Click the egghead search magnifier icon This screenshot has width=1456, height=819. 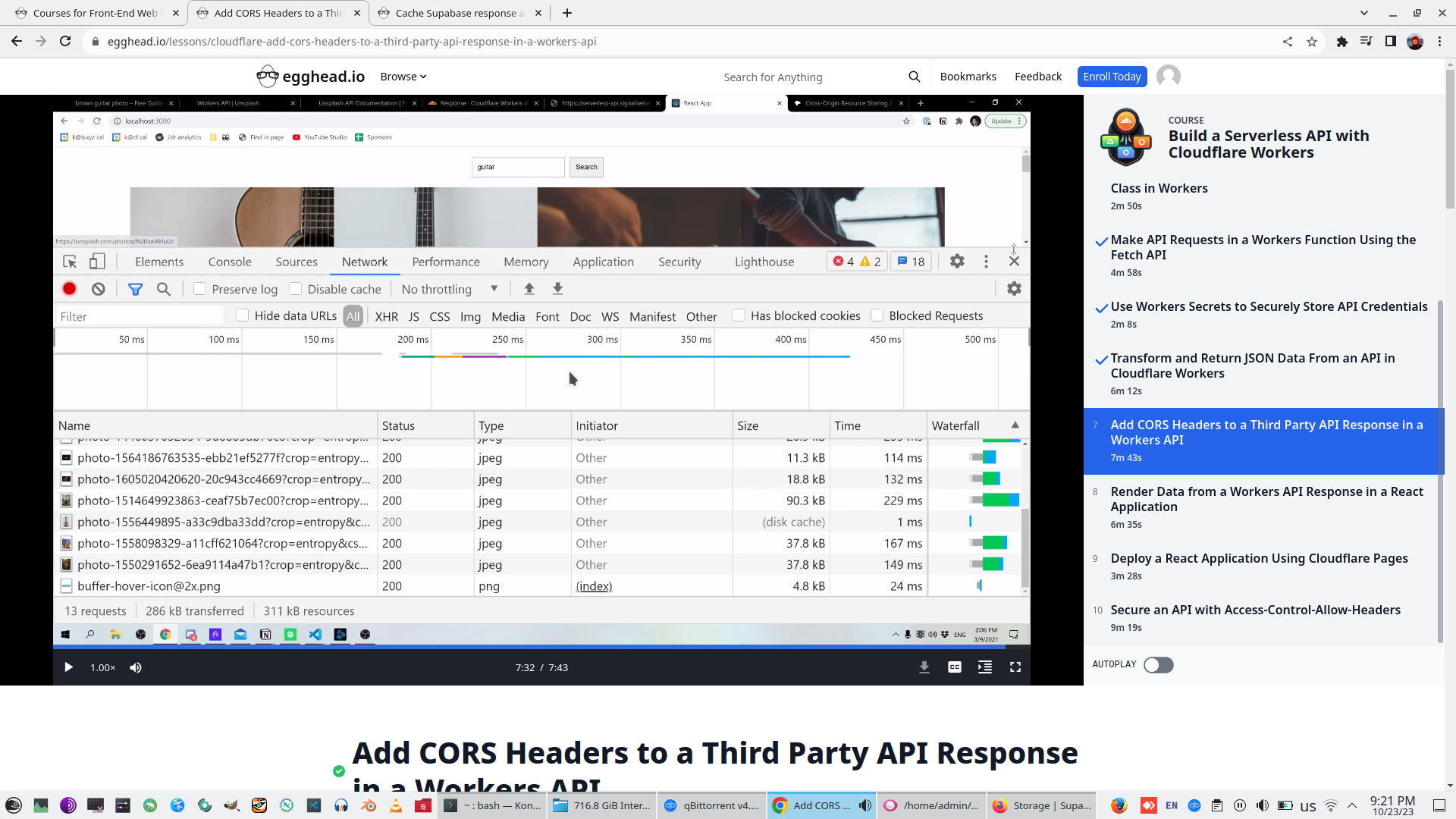(x=914, y=77)
